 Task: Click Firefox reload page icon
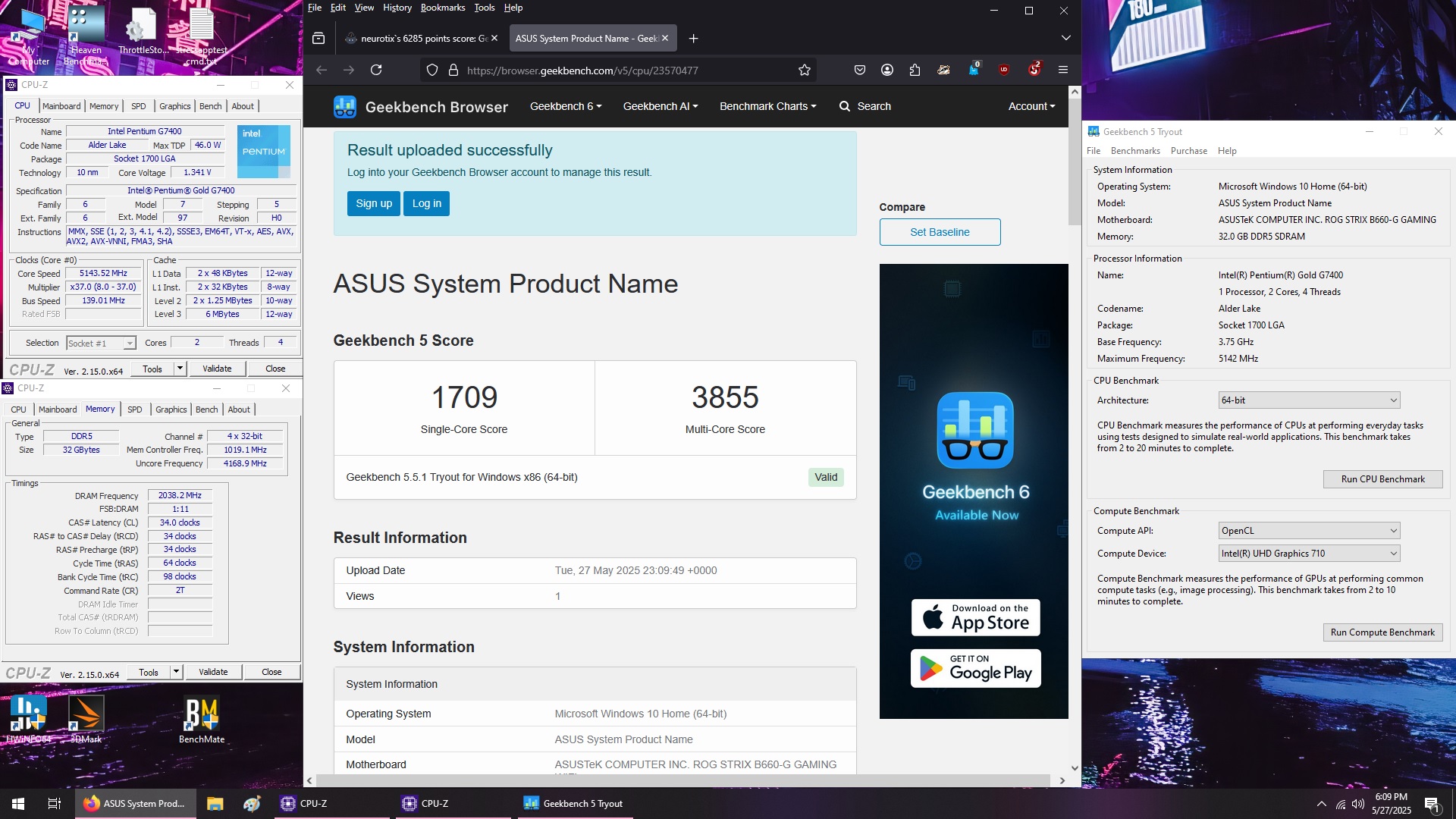(x=376, y=70)
